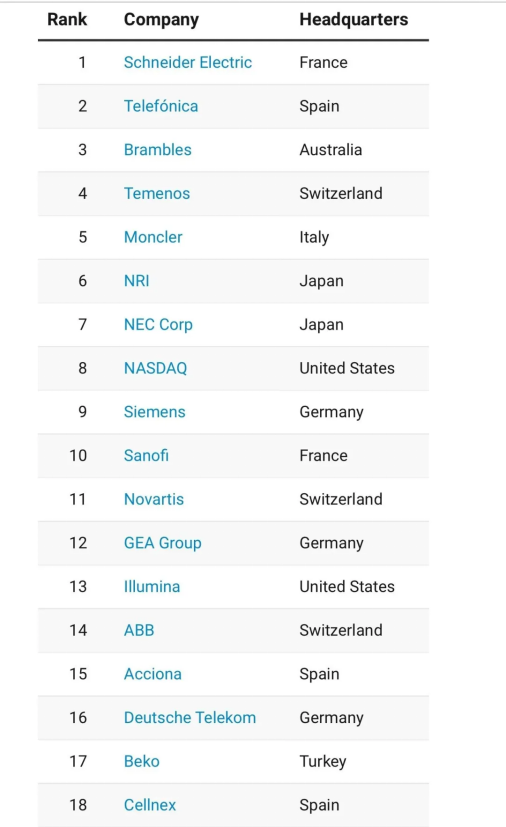This screenshot has width=506, height=827.
Task: Visit the GEA Group link
Action: (163, 543)
